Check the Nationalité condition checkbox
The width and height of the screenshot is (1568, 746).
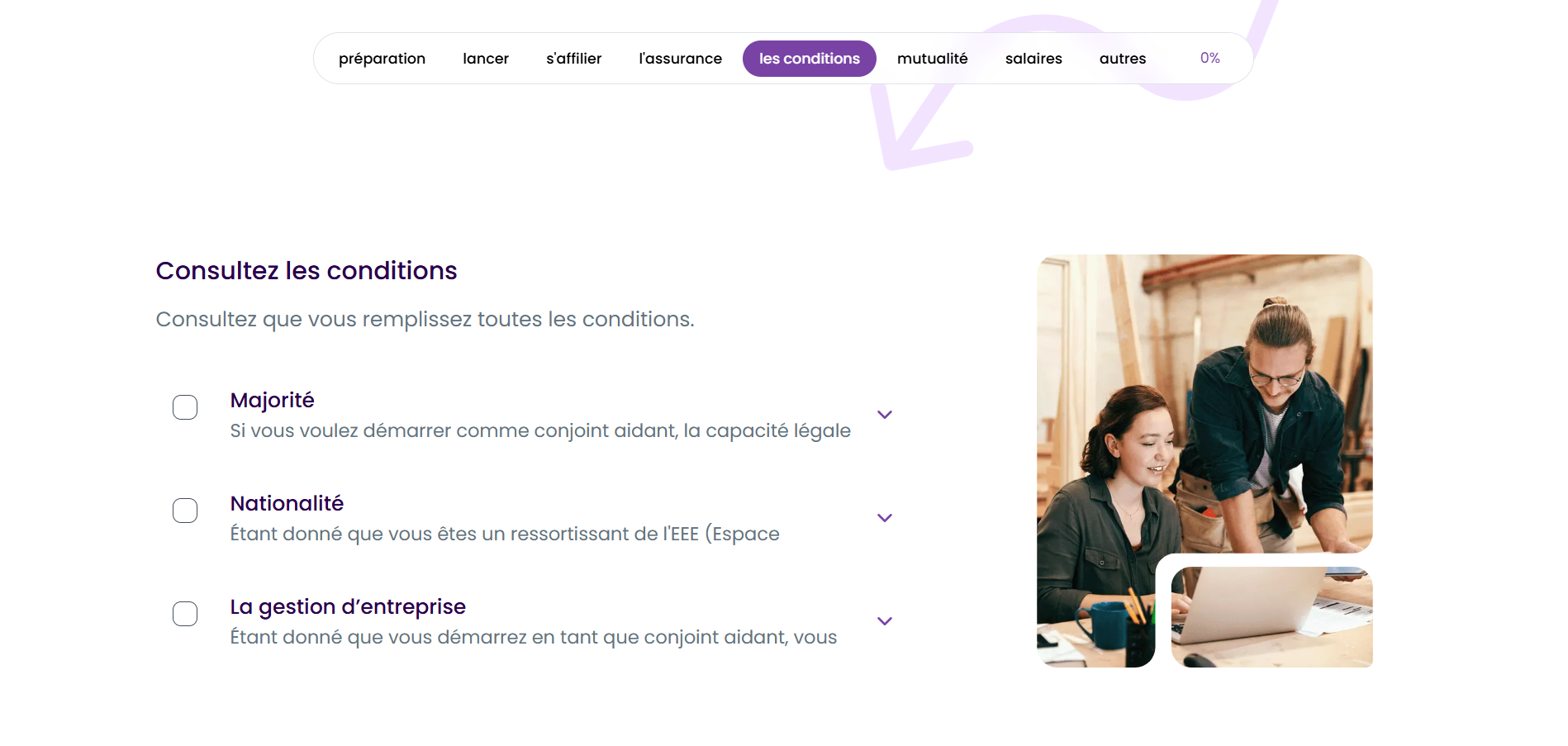[x=185, y=510]
